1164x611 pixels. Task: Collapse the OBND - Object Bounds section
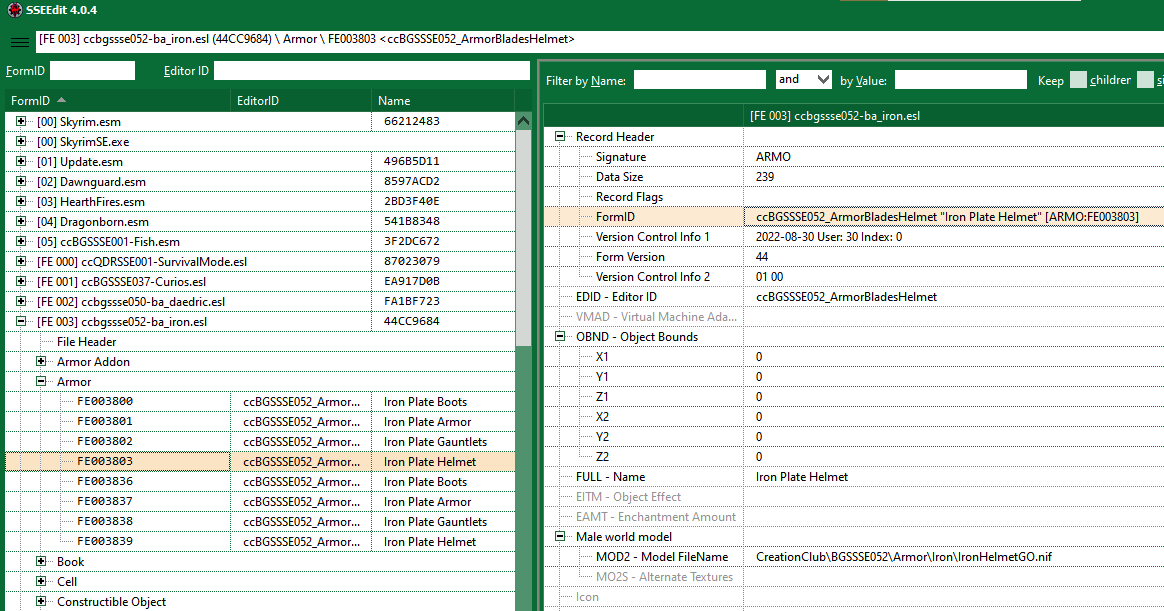click(x=560, y=336)
